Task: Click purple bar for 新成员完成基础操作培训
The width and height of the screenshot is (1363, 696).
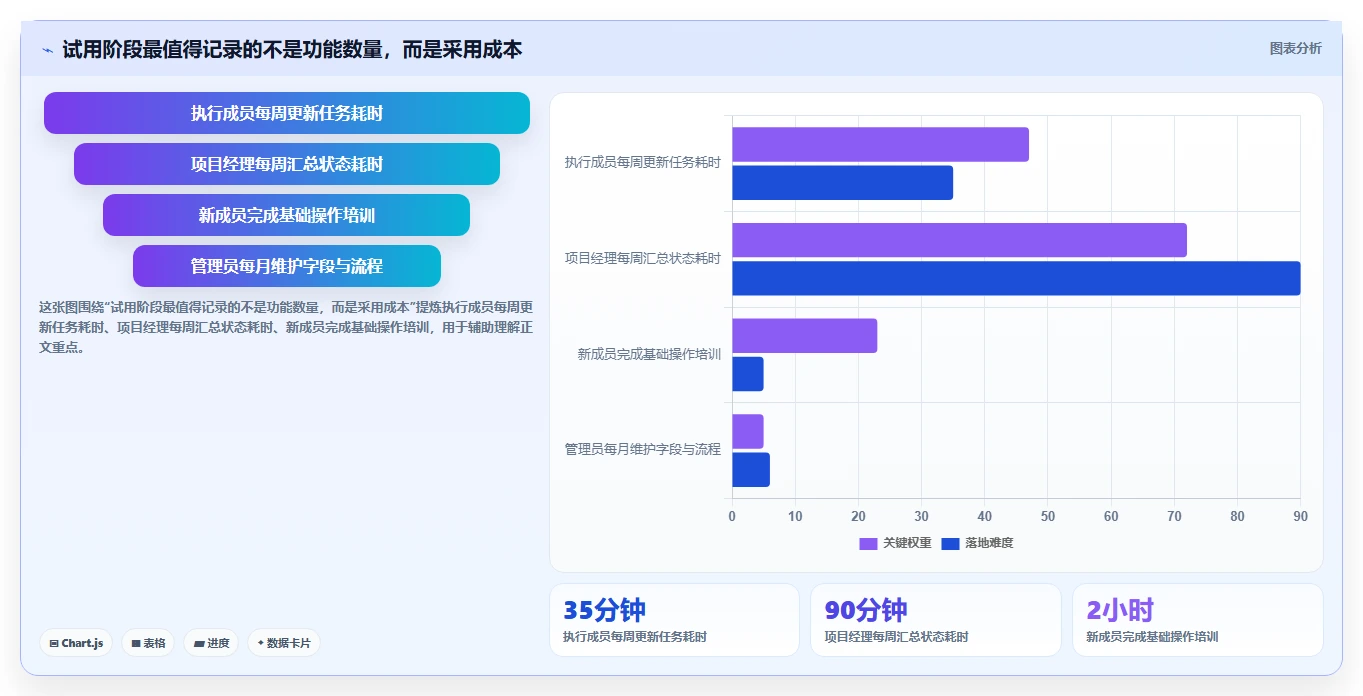Action: click(804, 336)
